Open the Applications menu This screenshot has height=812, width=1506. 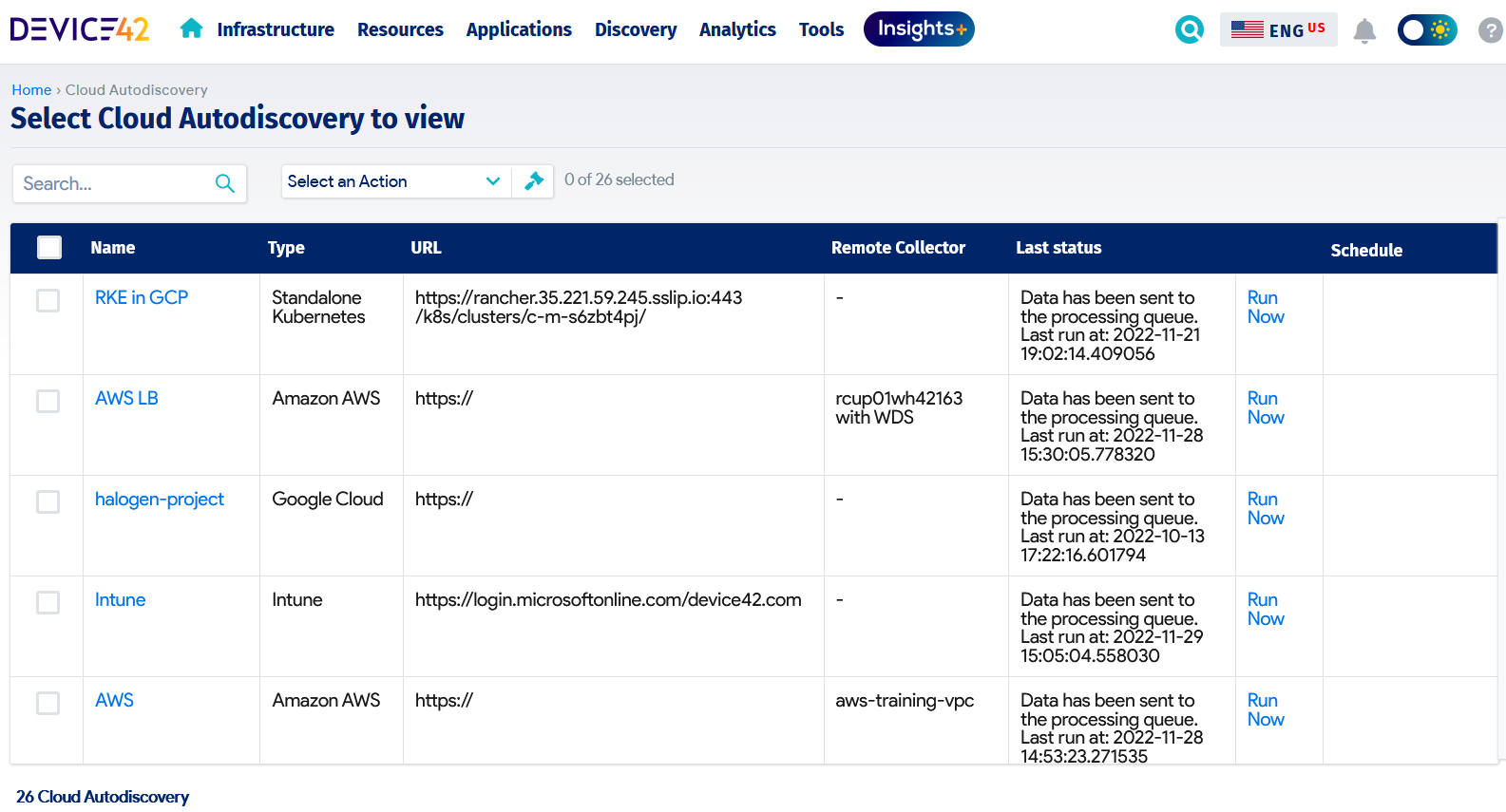coord(519,29)
